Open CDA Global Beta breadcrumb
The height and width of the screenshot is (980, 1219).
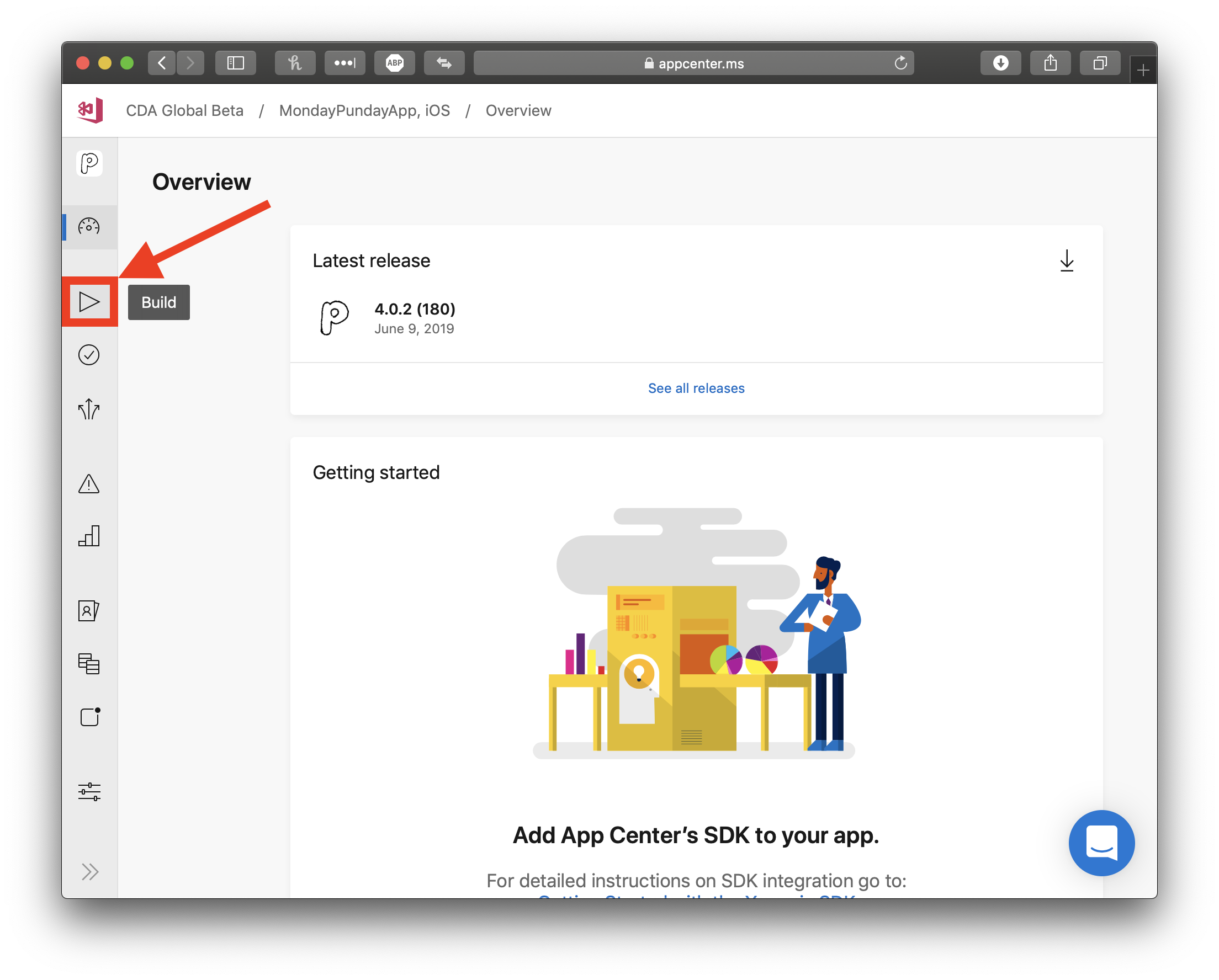tap(184, 110)
